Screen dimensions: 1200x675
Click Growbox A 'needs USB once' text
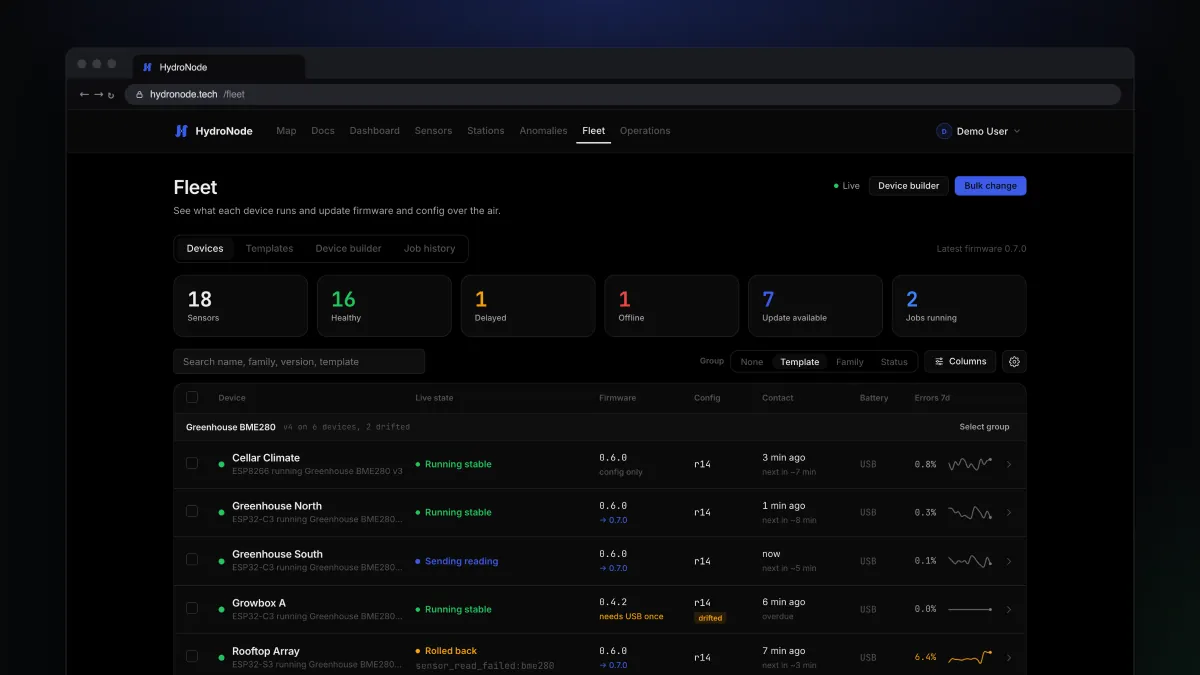coord(631,617)
